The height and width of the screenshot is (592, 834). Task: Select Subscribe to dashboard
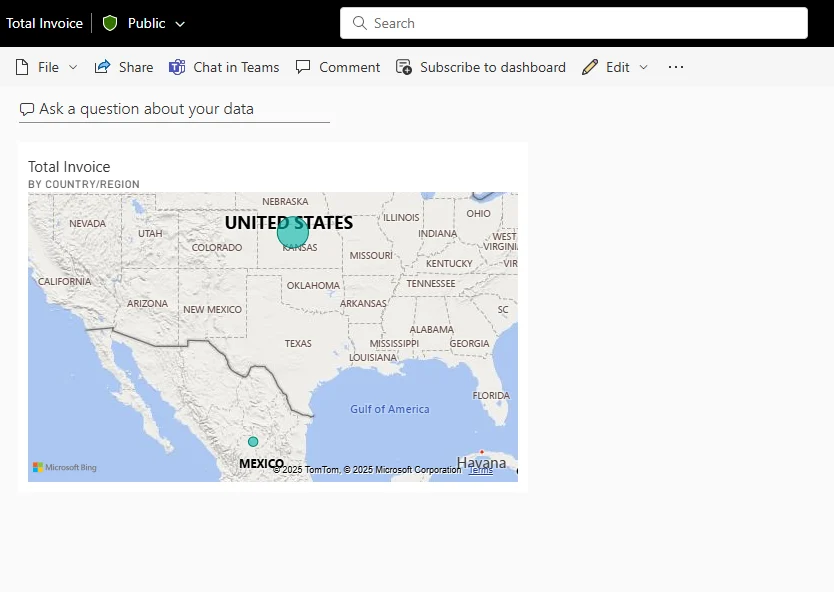493,68
